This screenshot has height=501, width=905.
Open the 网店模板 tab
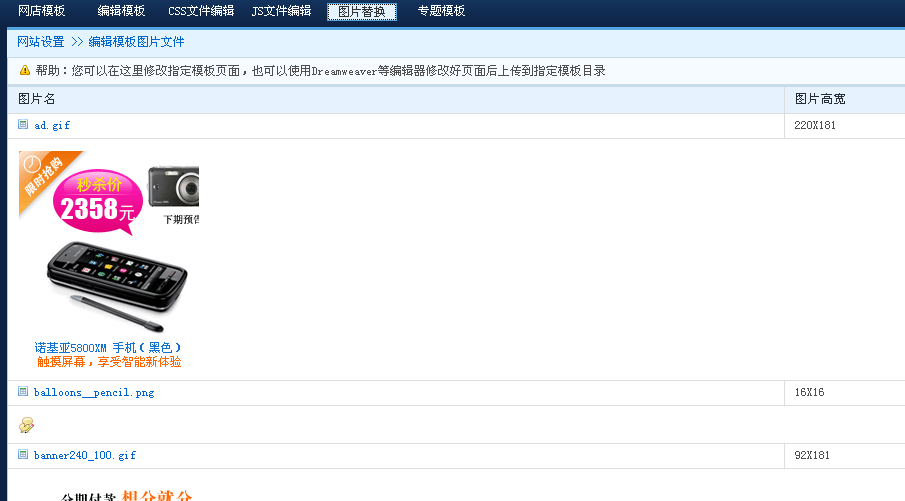click(x=42, y=11)
